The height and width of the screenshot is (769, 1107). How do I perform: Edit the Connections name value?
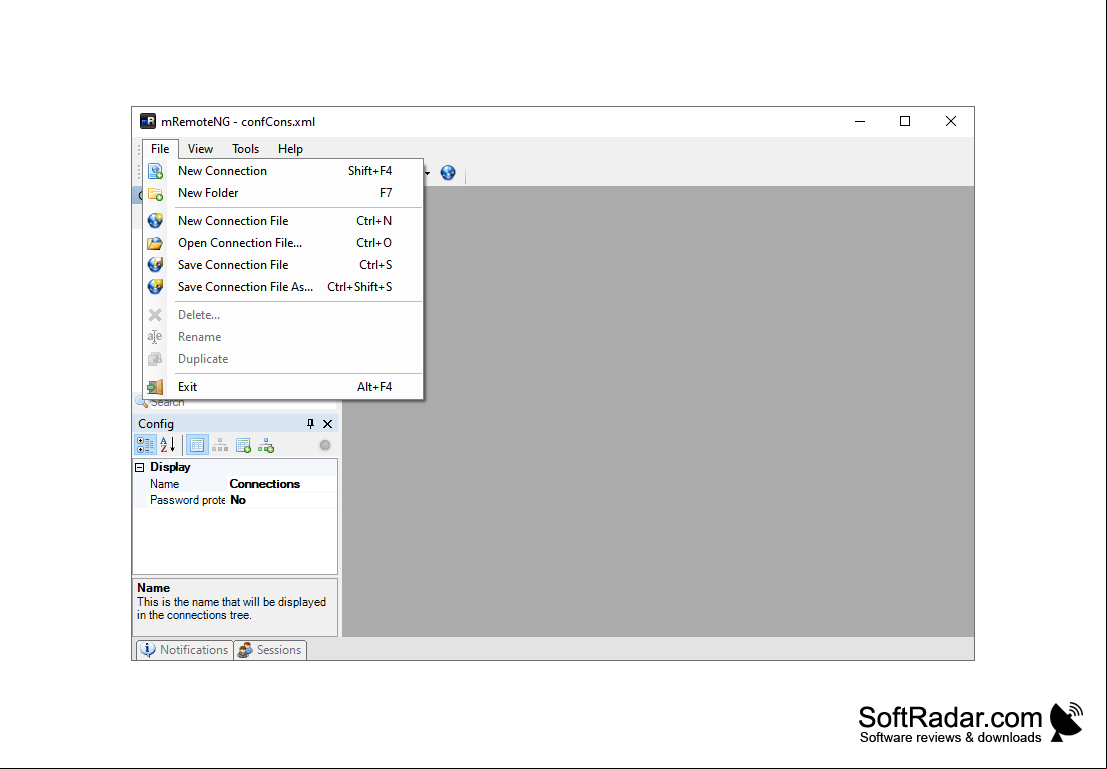coord(282,484)
